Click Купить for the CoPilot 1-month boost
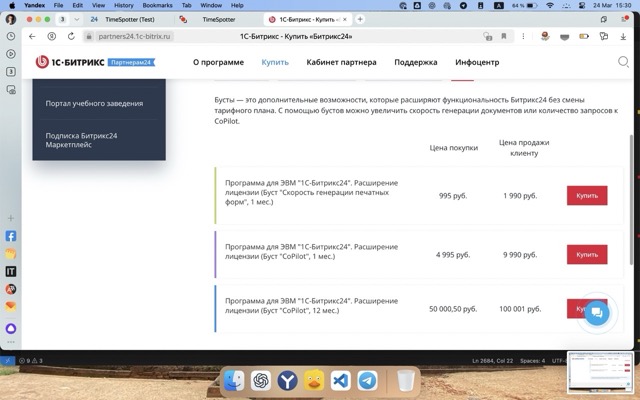This screenshot has width=640, height=400. [586, 255]
